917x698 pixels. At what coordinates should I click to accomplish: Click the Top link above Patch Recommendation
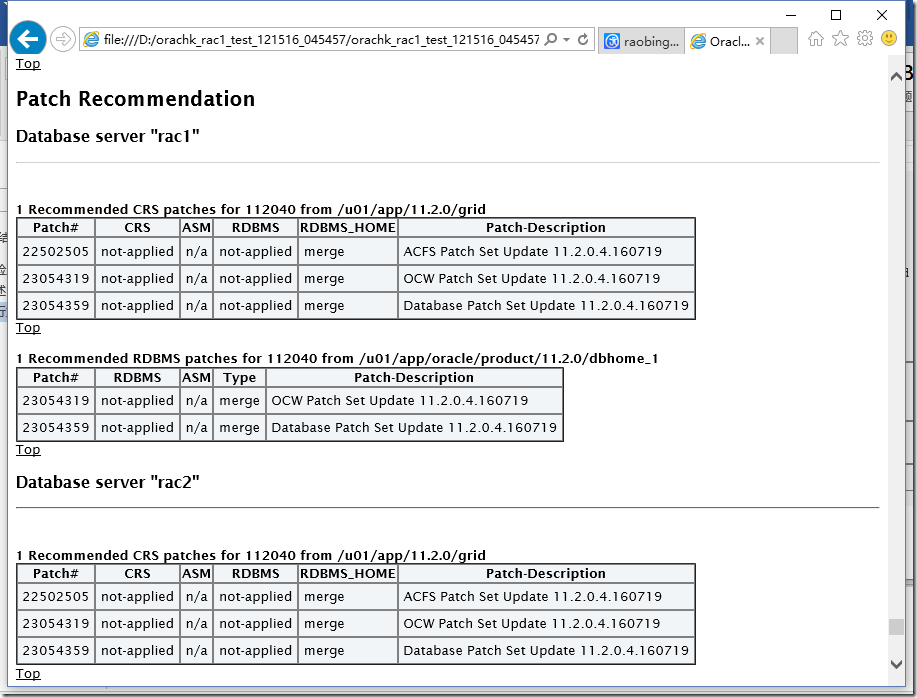[x=28, y=64]
